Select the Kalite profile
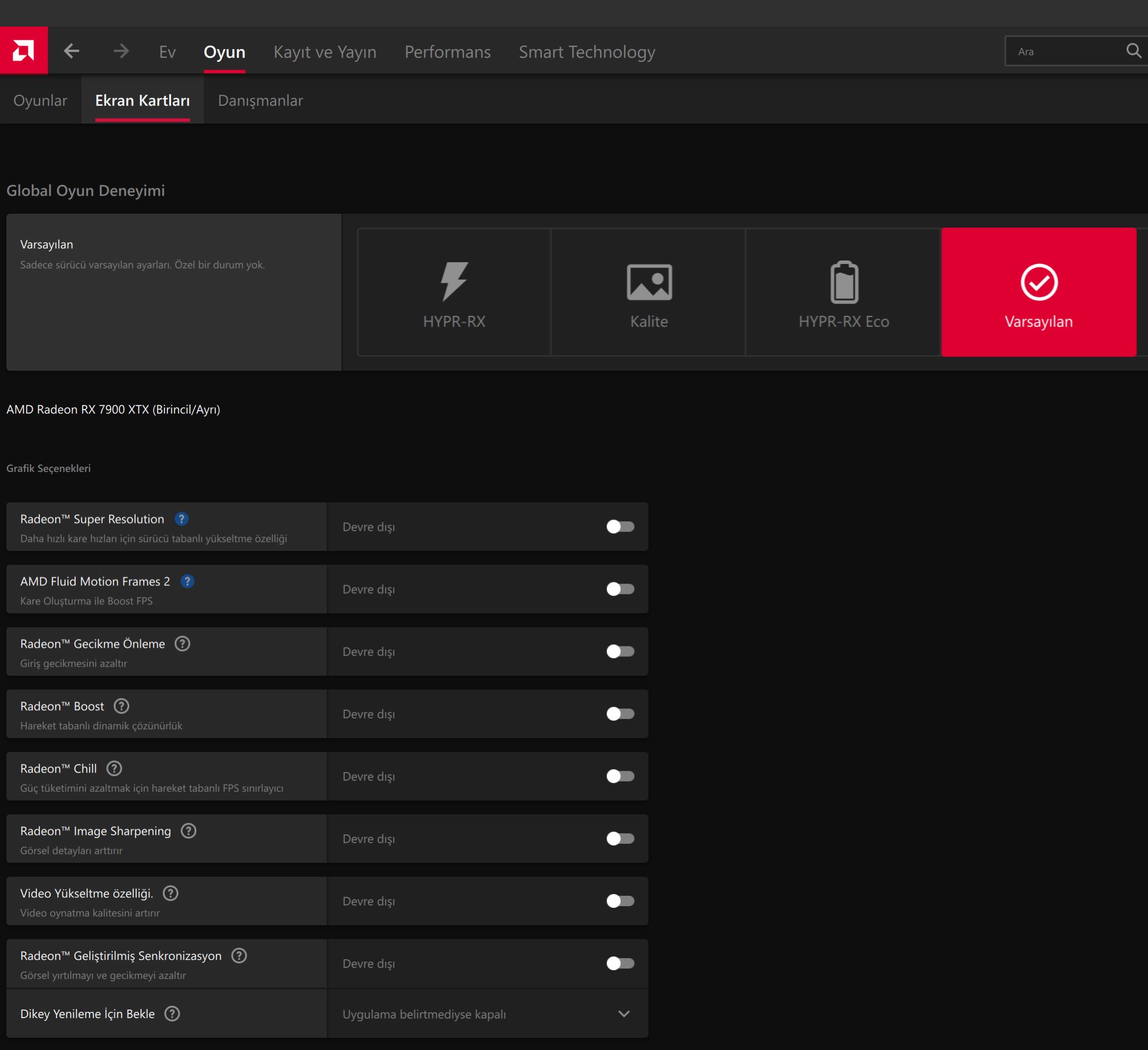The width and height of the screenshot is (1148, 1050). (648, 292)
